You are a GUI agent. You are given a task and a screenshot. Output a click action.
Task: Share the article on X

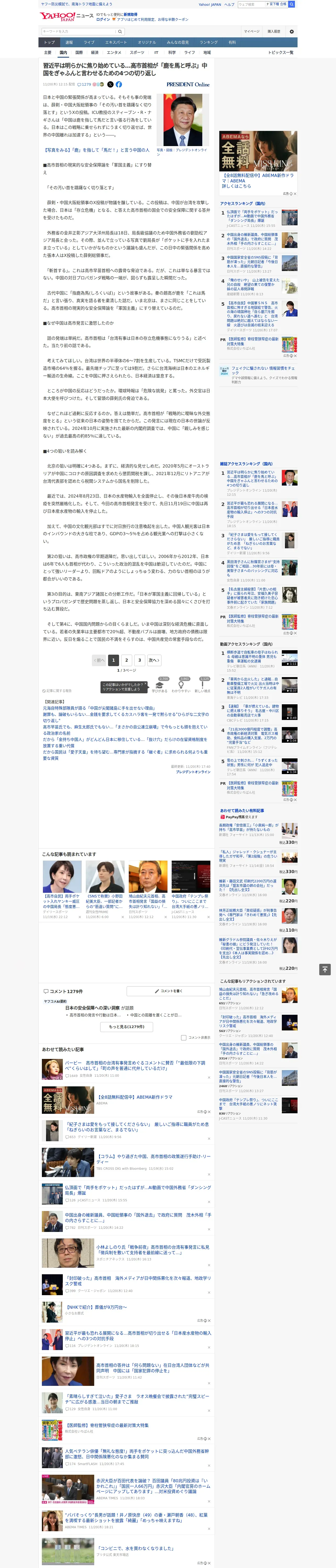tap(110, 85)
